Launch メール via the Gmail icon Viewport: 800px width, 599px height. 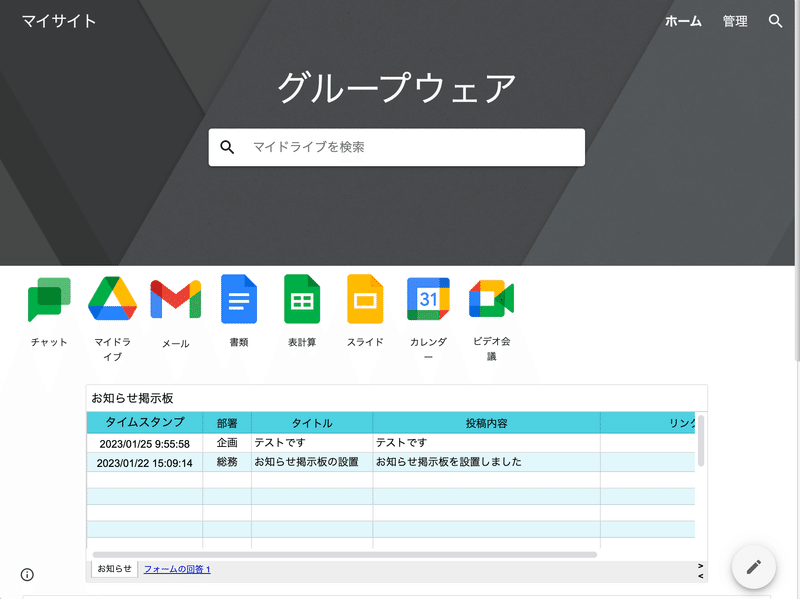pyautogui.click(x=175, y=299)
